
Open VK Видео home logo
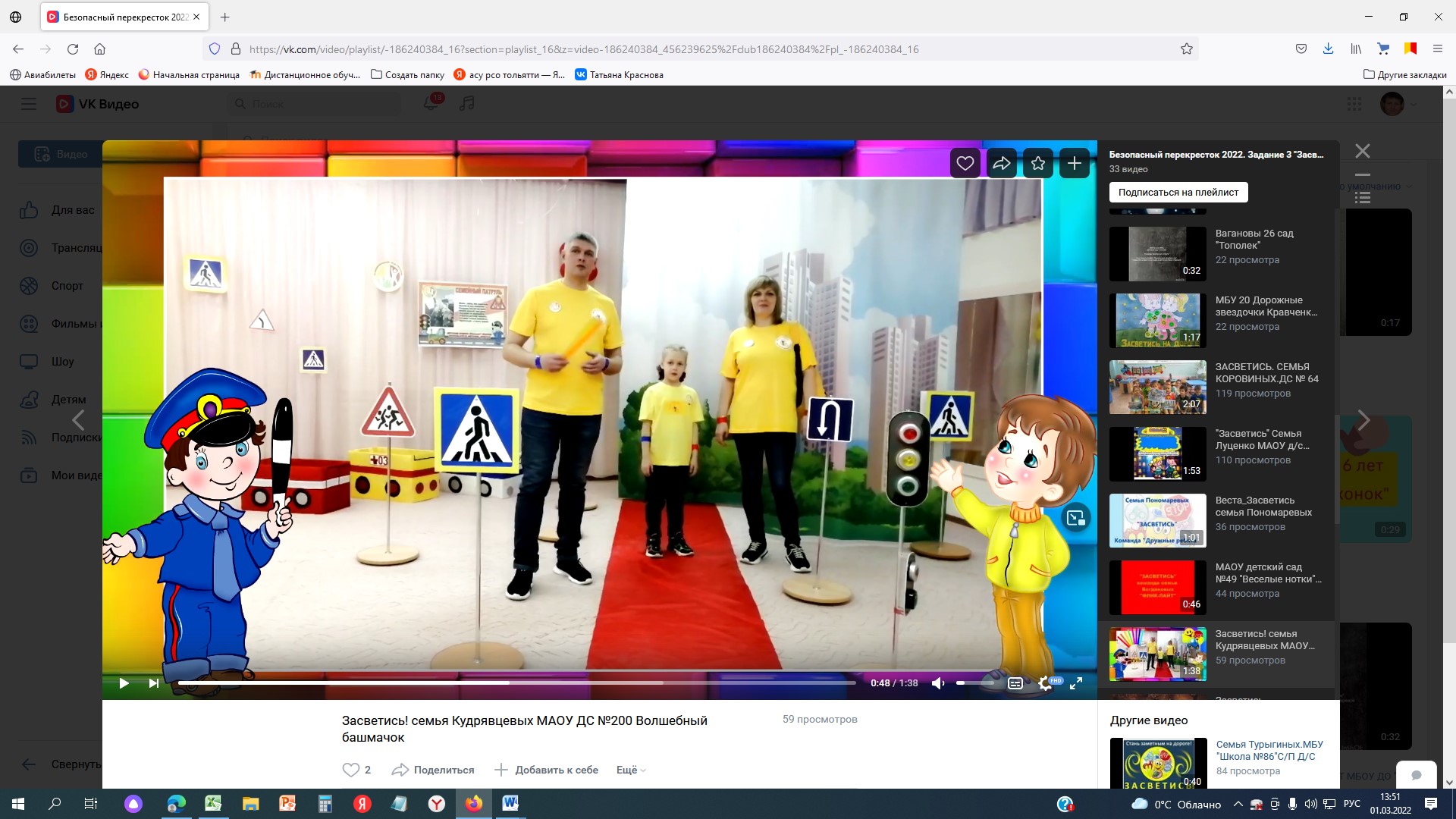click(98, 104)
